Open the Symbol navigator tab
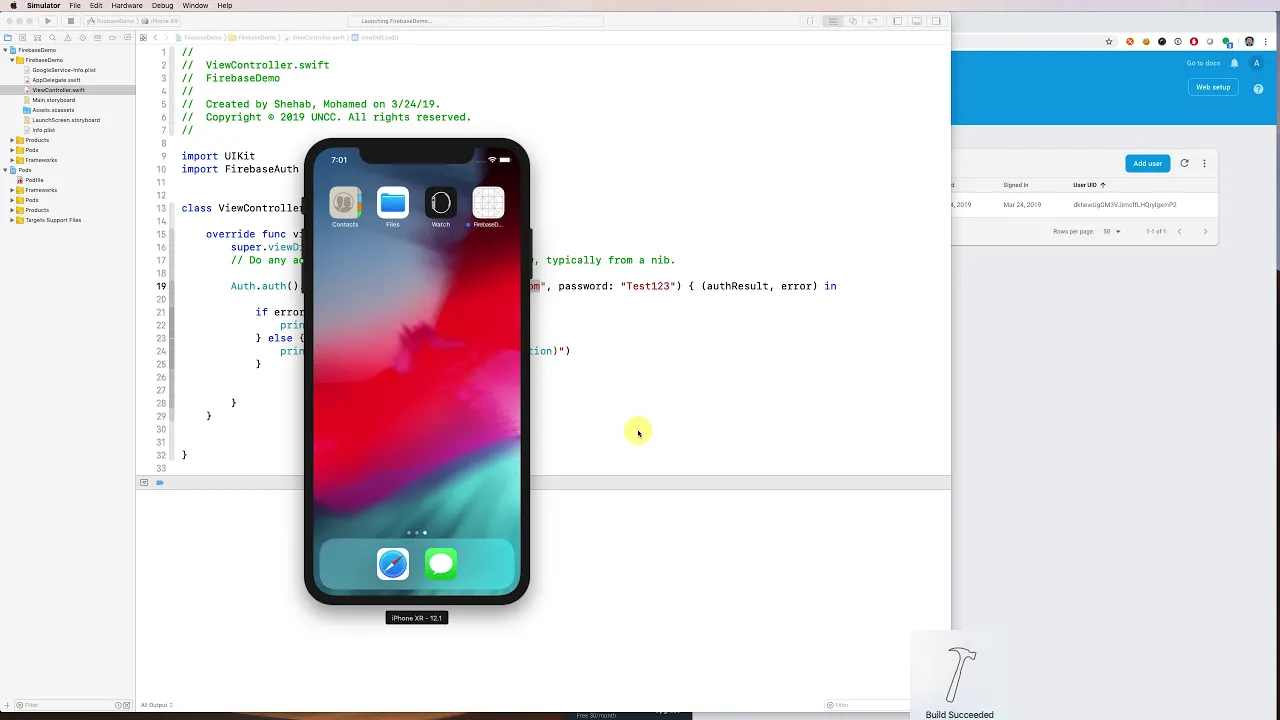This screenshot has height=720, width=1280. pos(38,38)
